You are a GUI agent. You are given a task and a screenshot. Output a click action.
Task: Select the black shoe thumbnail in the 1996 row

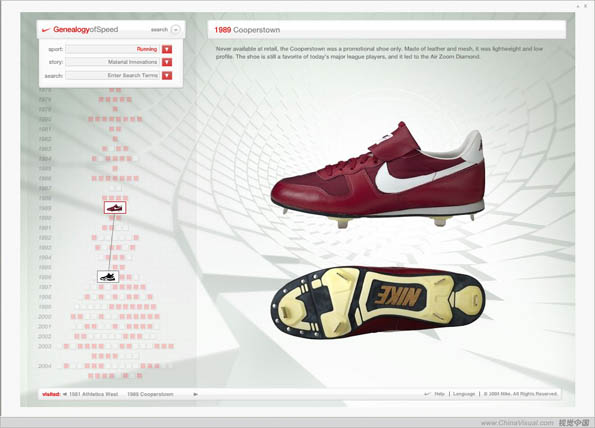click(108, 277)
